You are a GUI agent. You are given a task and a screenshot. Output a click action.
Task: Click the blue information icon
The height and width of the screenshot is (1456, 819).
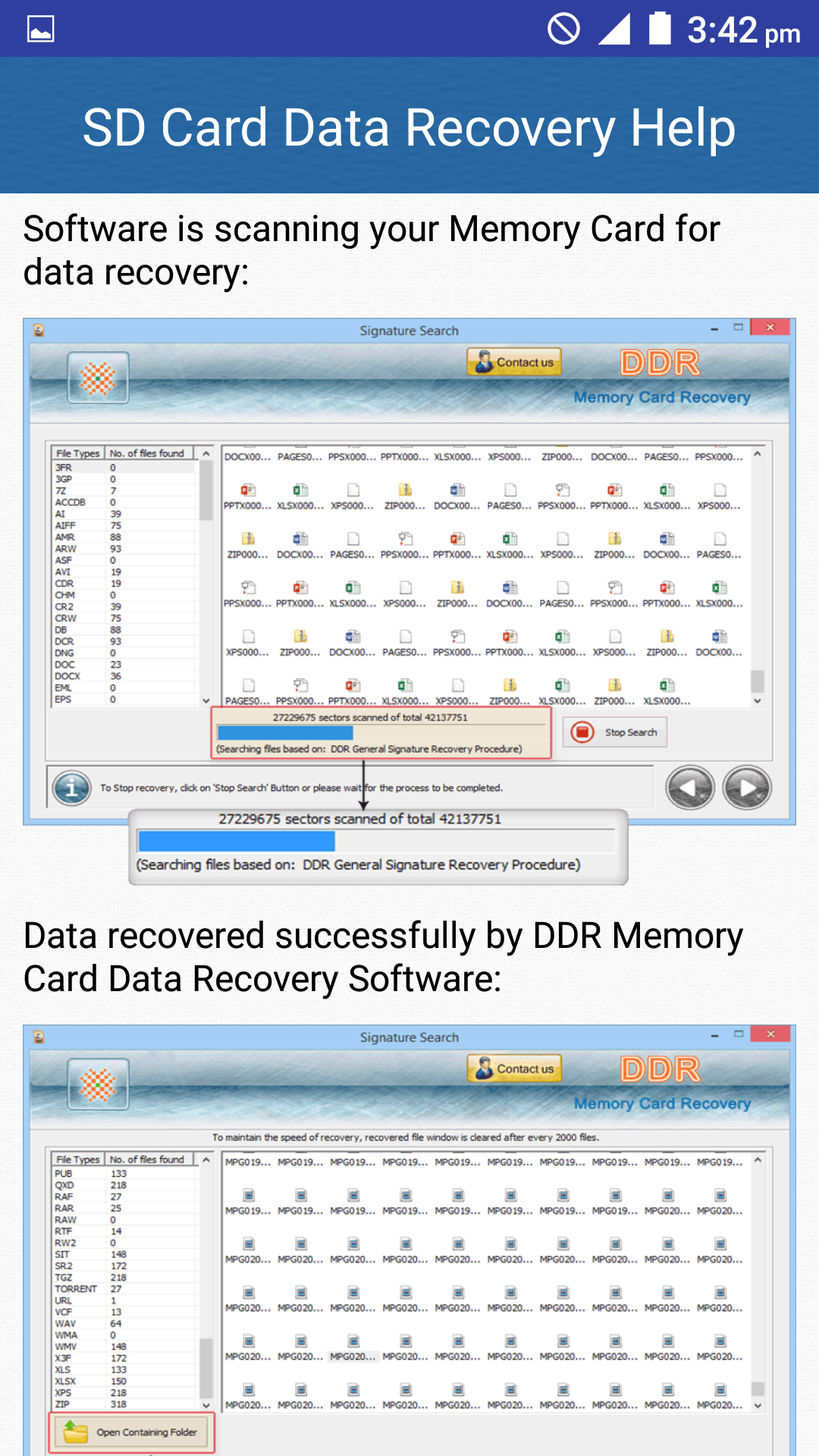point(72,788)
